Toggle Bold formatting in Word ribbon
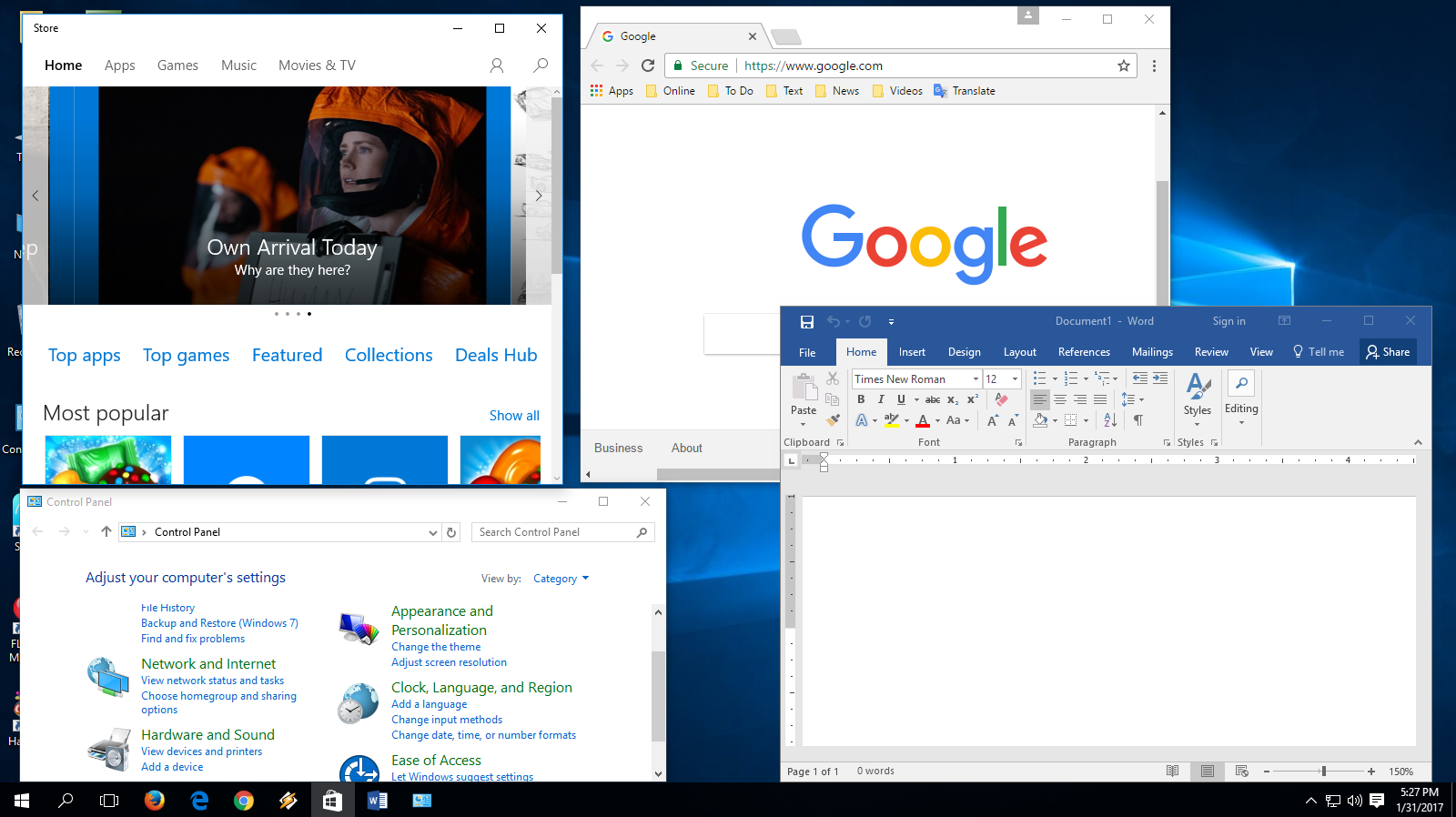The height and width of the screenshot is (817, 1456). coord(861,399)
